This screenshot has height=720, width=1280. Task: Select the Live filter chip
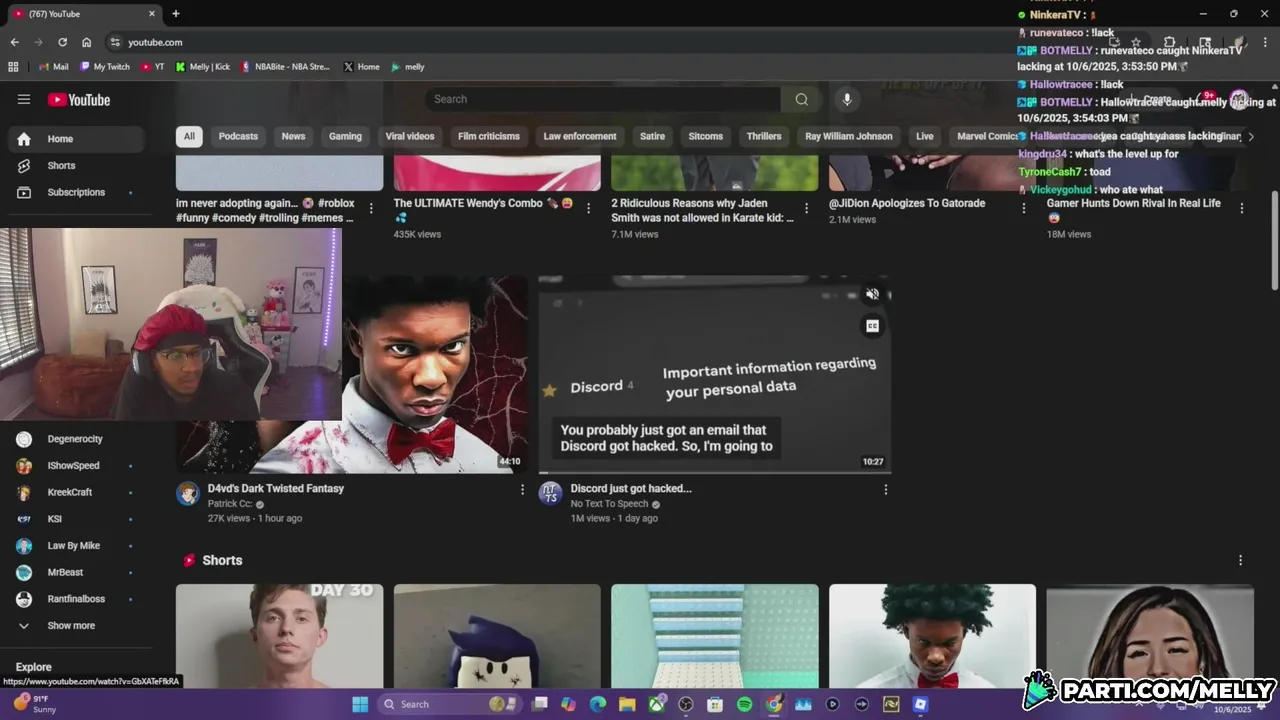925,136
